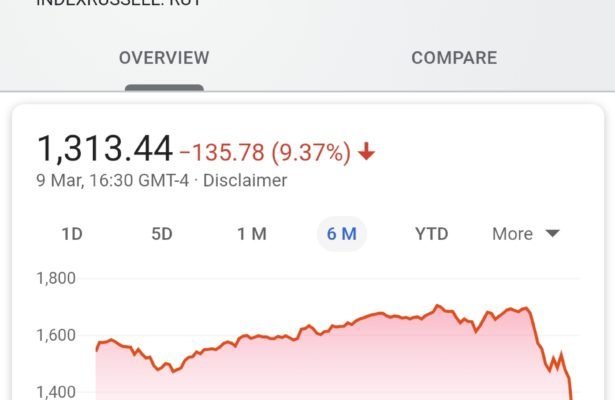615x400 pixels.
Task: Select the highlighted 6 M range
Action: [x=342, y=234]
